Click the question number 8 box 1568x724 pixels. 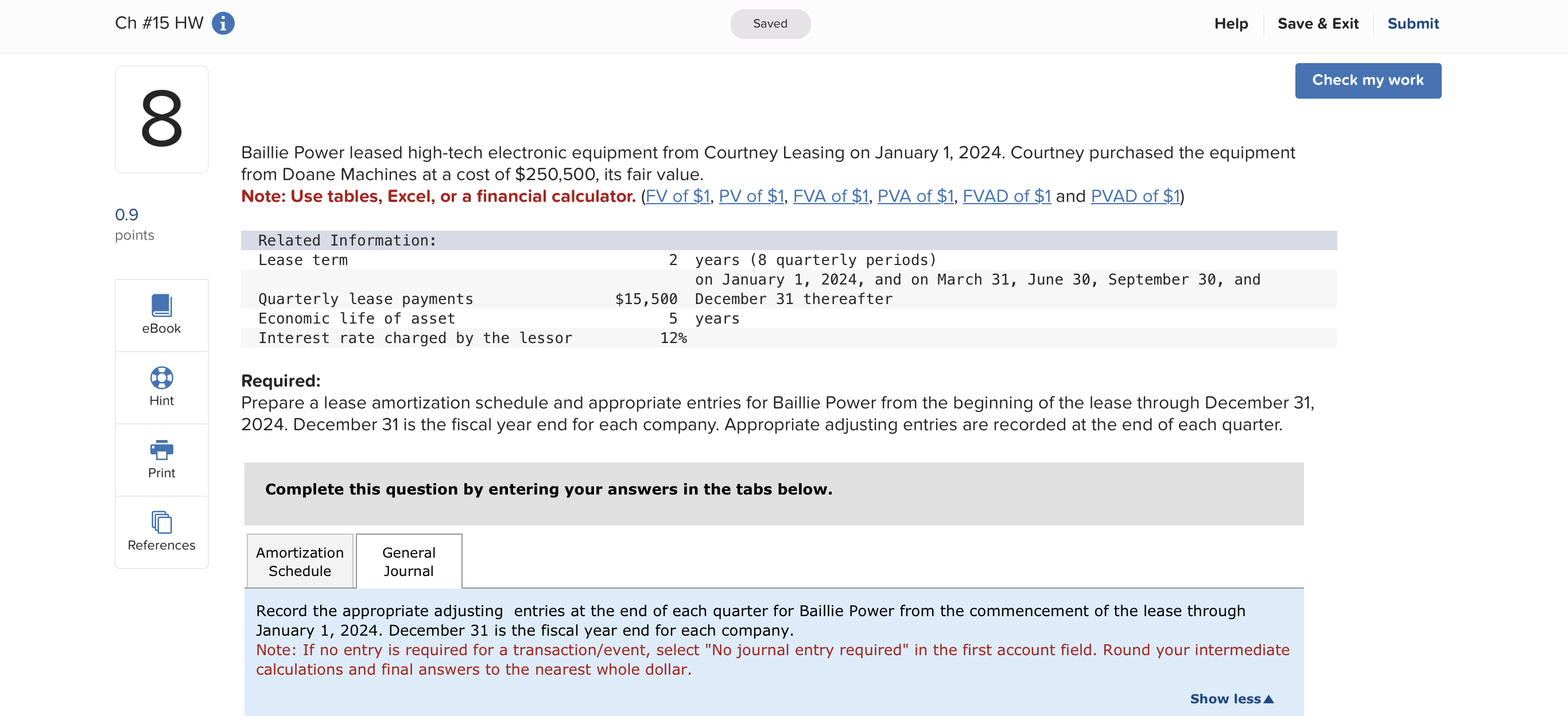pyautogui.click(x=161, y=119)
